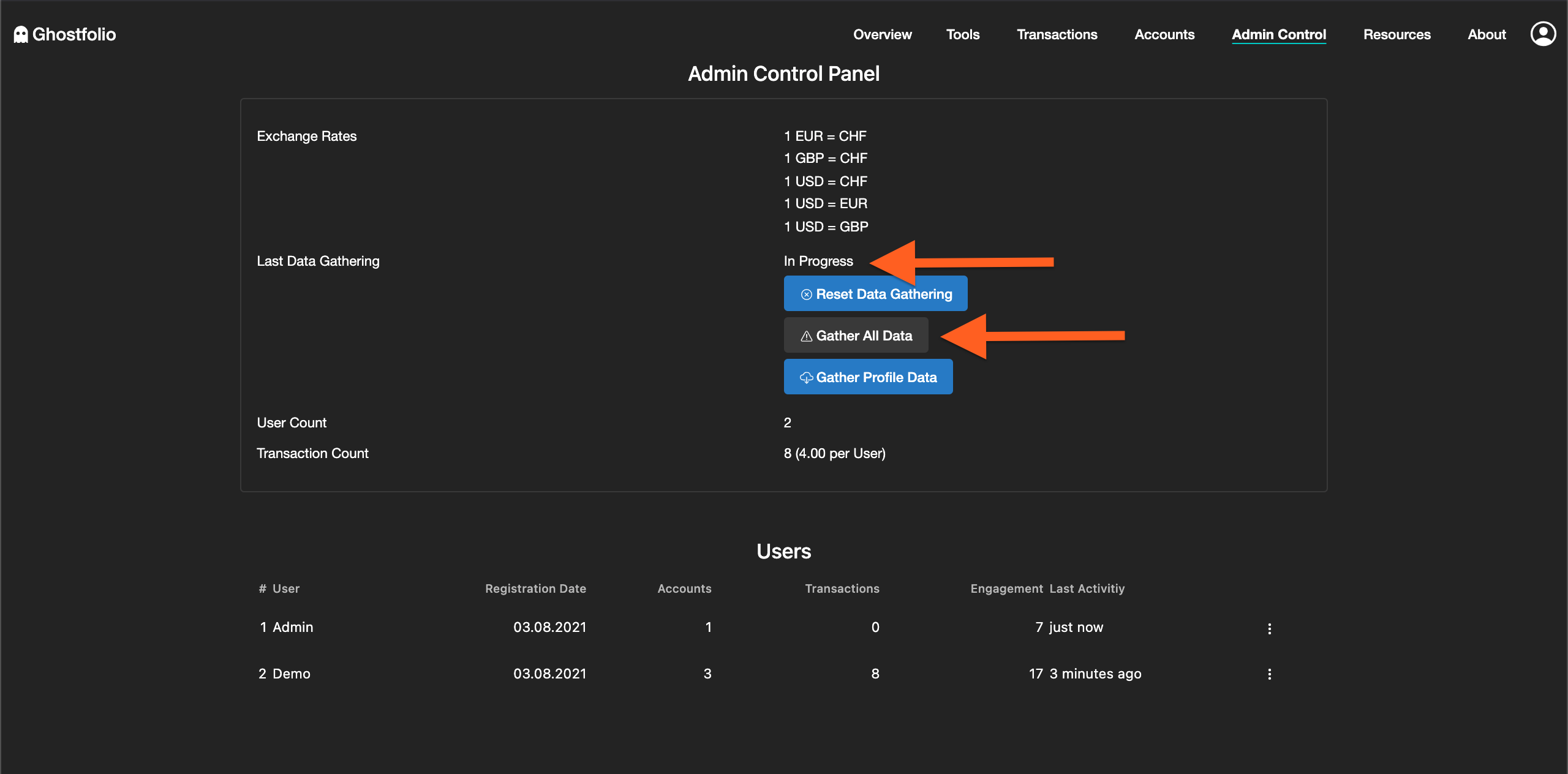
Task: Click 'just now' in the Admin row
Action: point(1076,627)
